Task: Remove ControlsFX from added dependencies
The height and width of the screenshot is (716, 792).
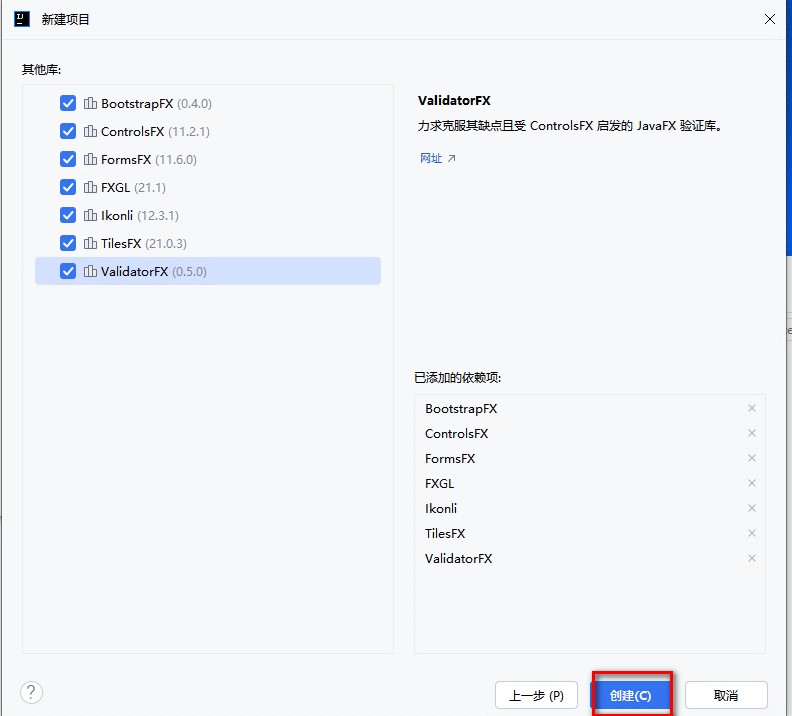Action: (x=752, y=433)
